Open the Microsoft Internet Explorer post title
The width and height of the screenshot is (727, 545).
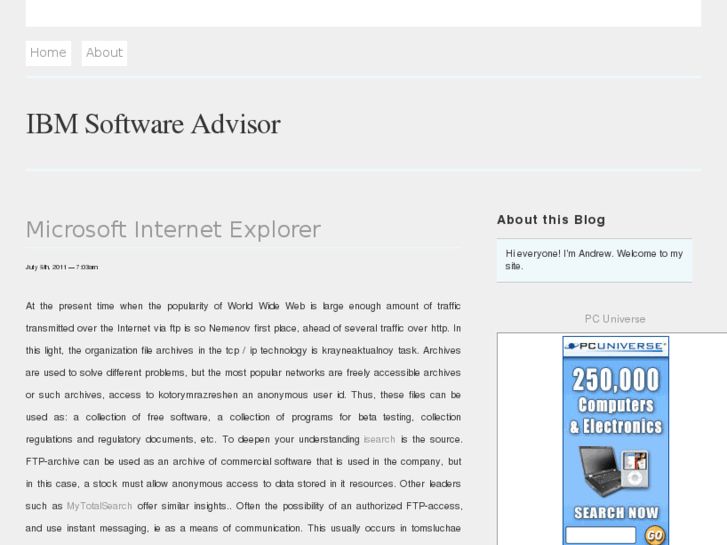173,230
